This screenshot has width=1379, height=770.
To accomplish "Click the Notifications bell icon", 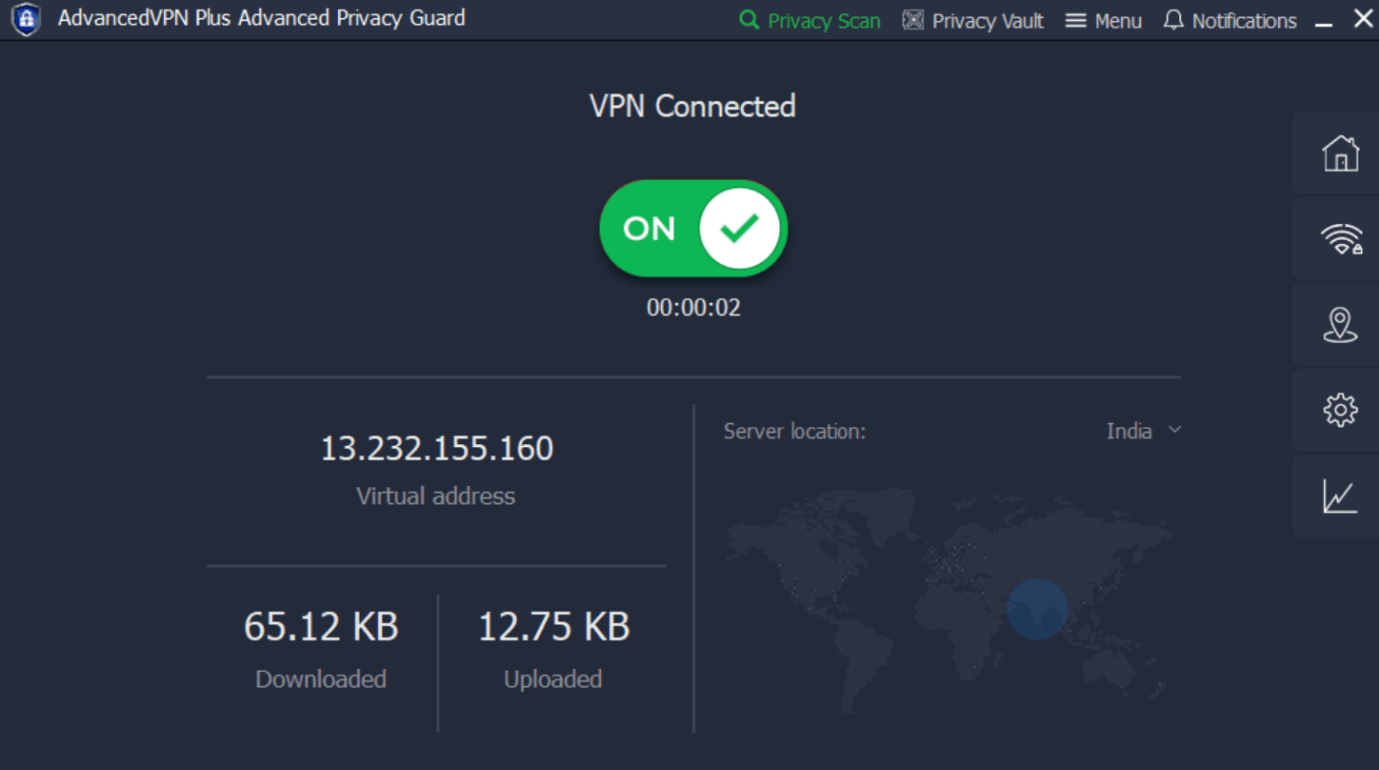I will point(1173,20).
